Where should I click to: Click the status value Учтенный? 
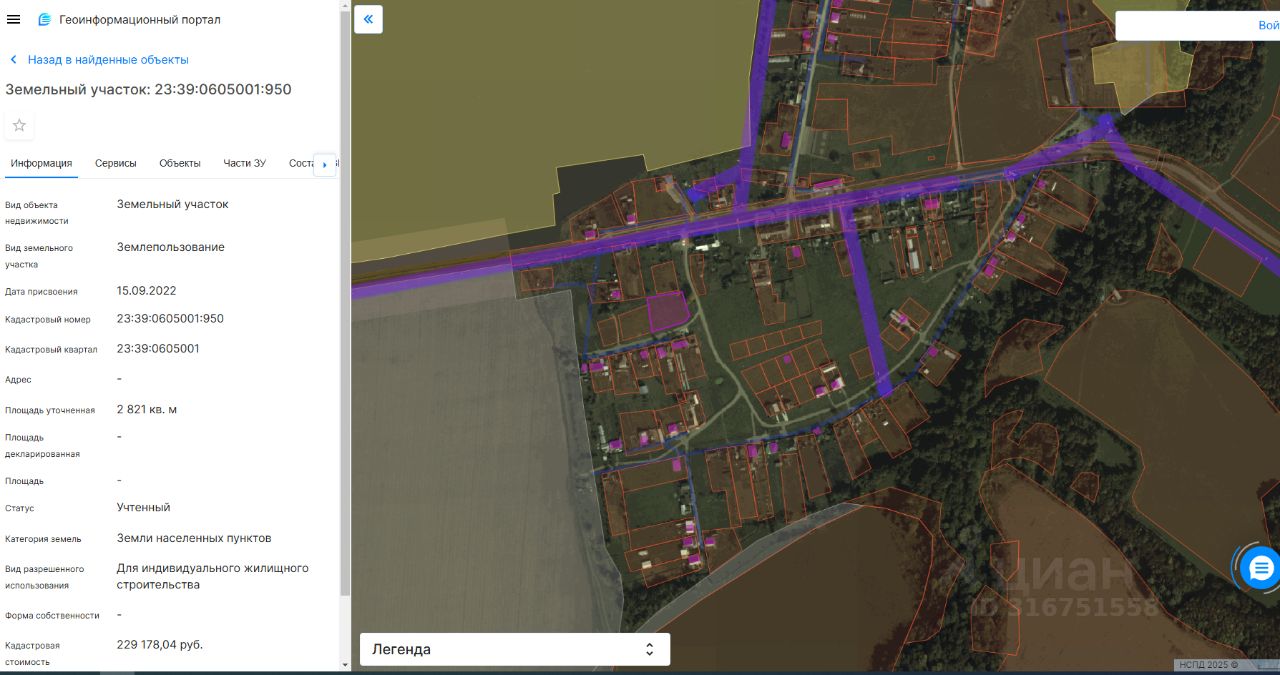144,507
